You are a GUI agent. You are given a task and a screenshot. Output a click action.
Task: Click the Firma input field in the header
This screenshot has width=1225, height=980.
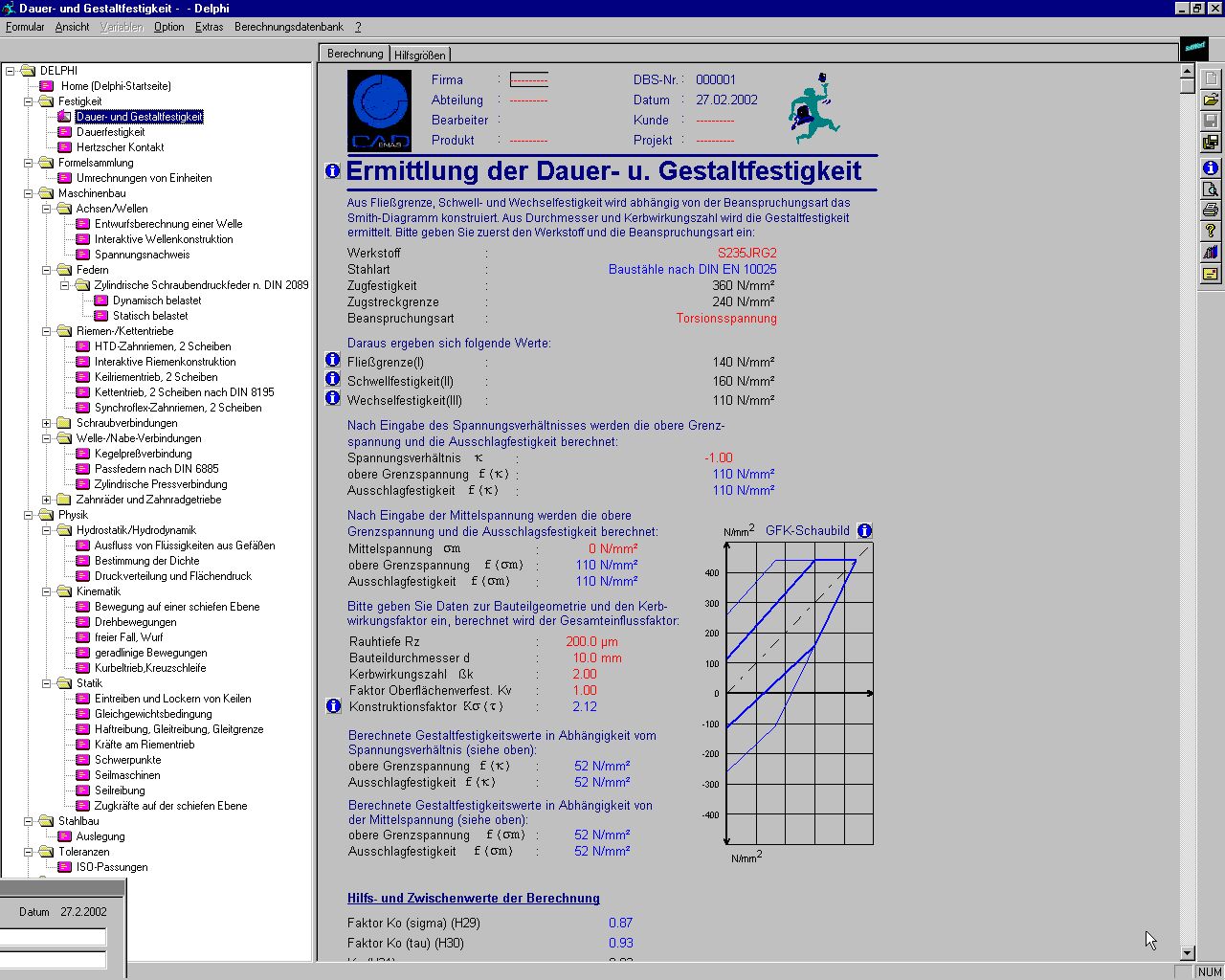[x=529, y=79]
